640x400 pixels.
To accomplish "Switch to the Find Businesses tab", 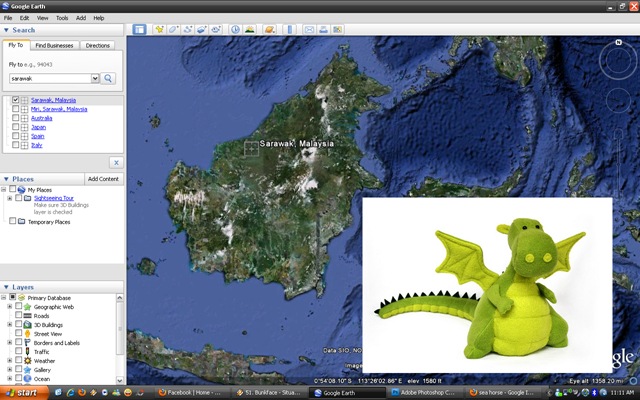I will [54, 45].
